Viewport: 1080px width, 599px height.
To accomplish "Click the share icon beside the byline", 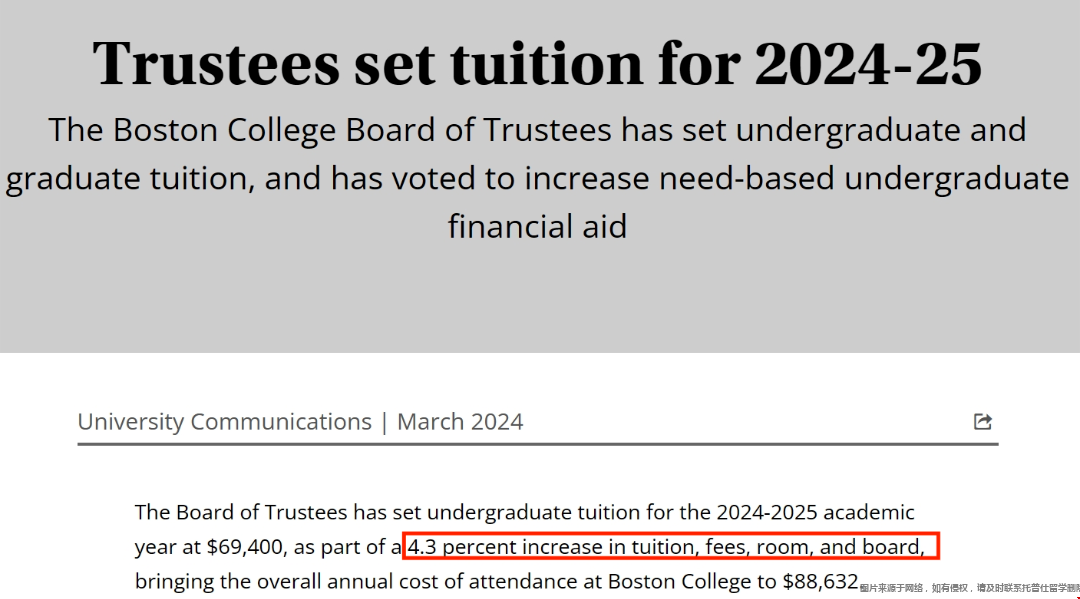I will click(983, 421).
